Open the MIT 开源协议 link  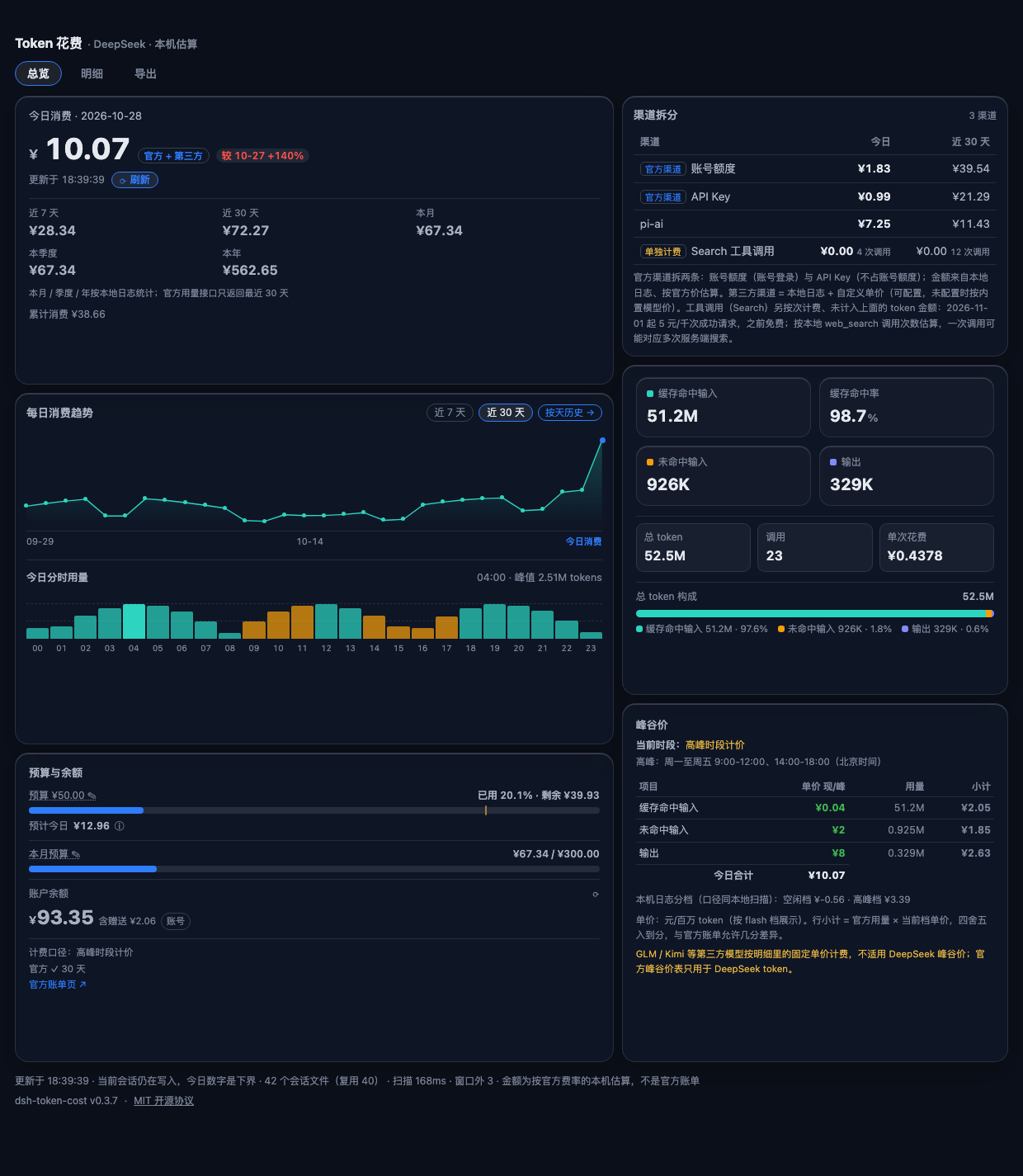pyautogui.click(x=163, y=1101)
